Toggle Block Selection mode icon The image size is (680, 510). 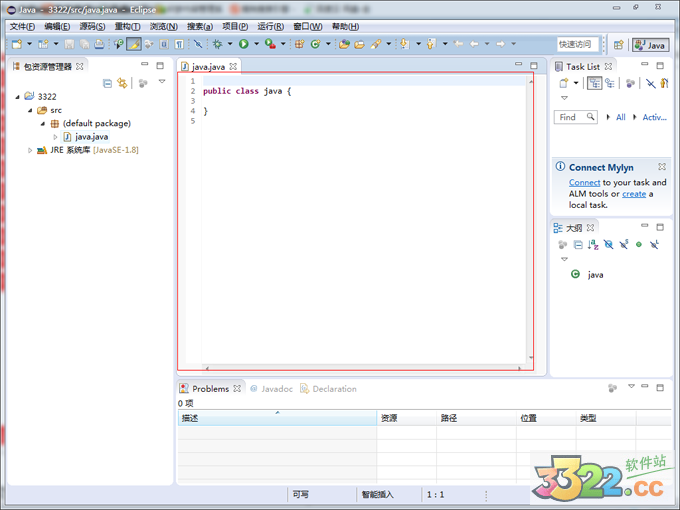coord(164,44)
